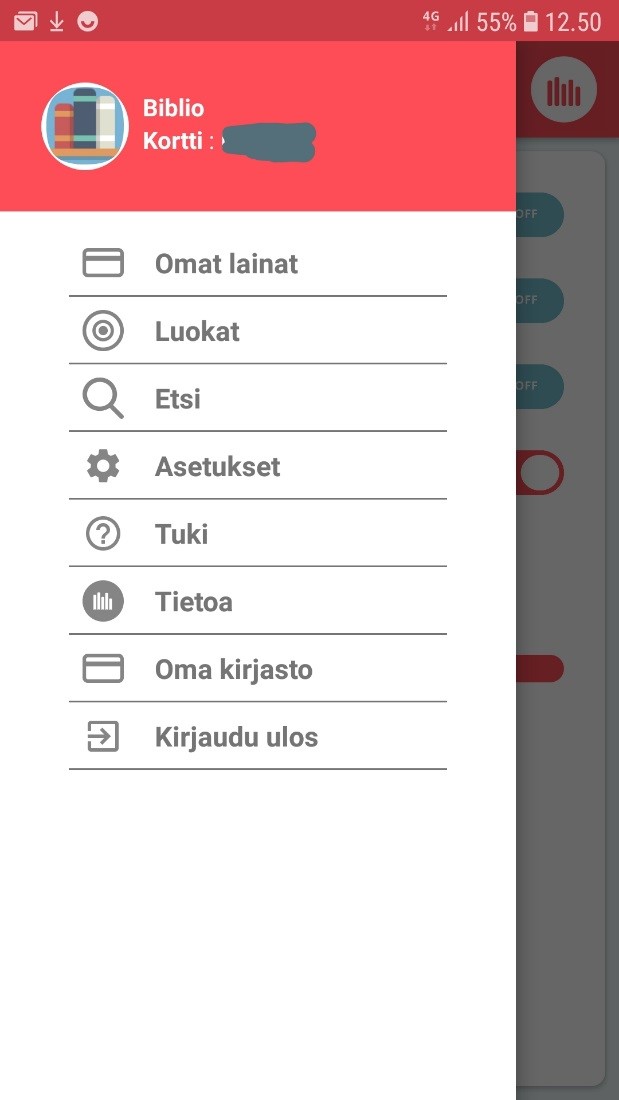This screenshot has width=619, height=1100.
Task: Tap the bookshelf profile avatar
Action: 85,126
